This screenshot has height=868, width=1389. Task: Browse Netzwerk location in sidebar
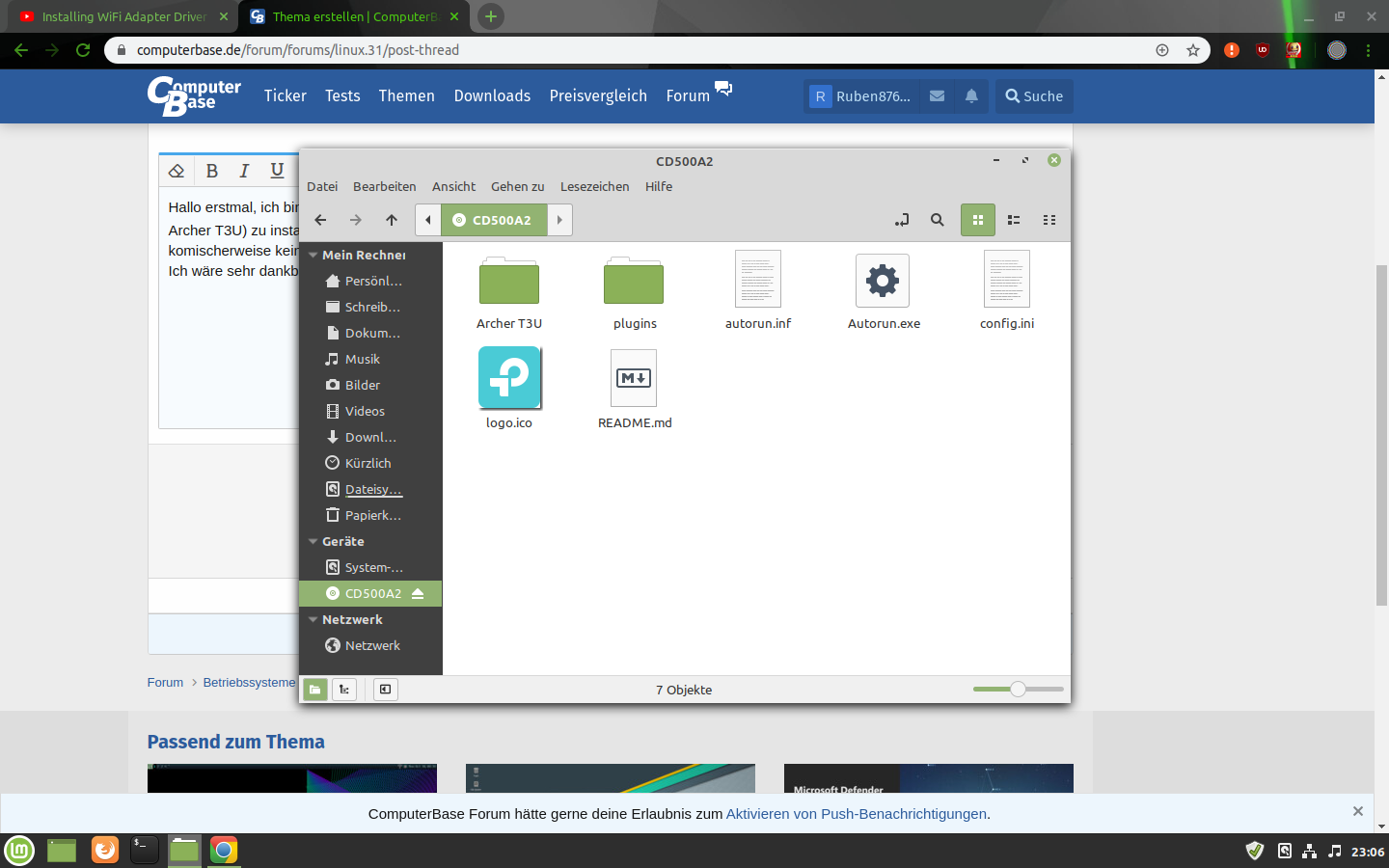(370, 646)
